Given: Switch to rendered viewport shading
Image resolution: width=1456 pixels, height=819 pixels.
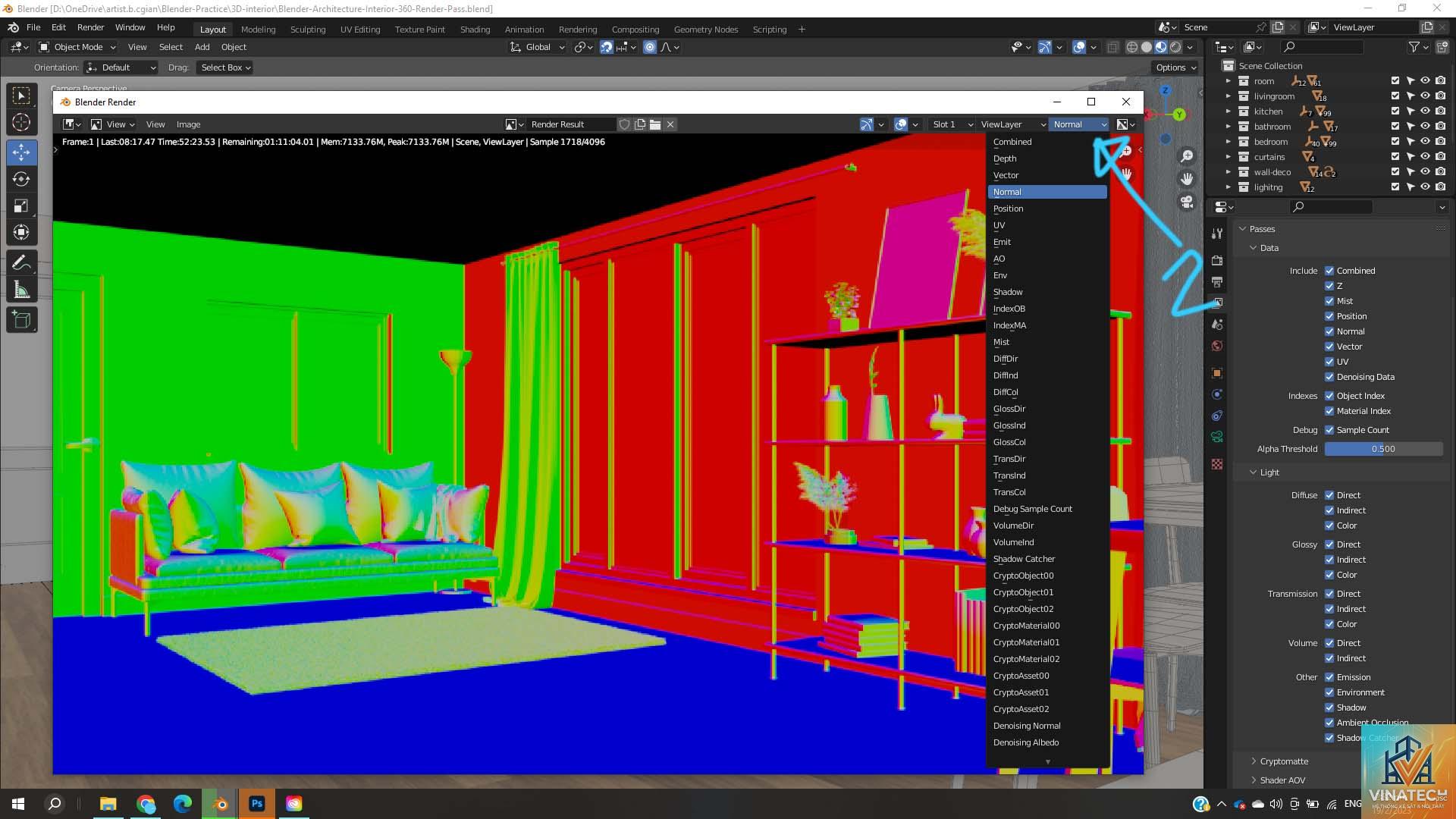Looking at the screenshot, I should pos(1175,47).
